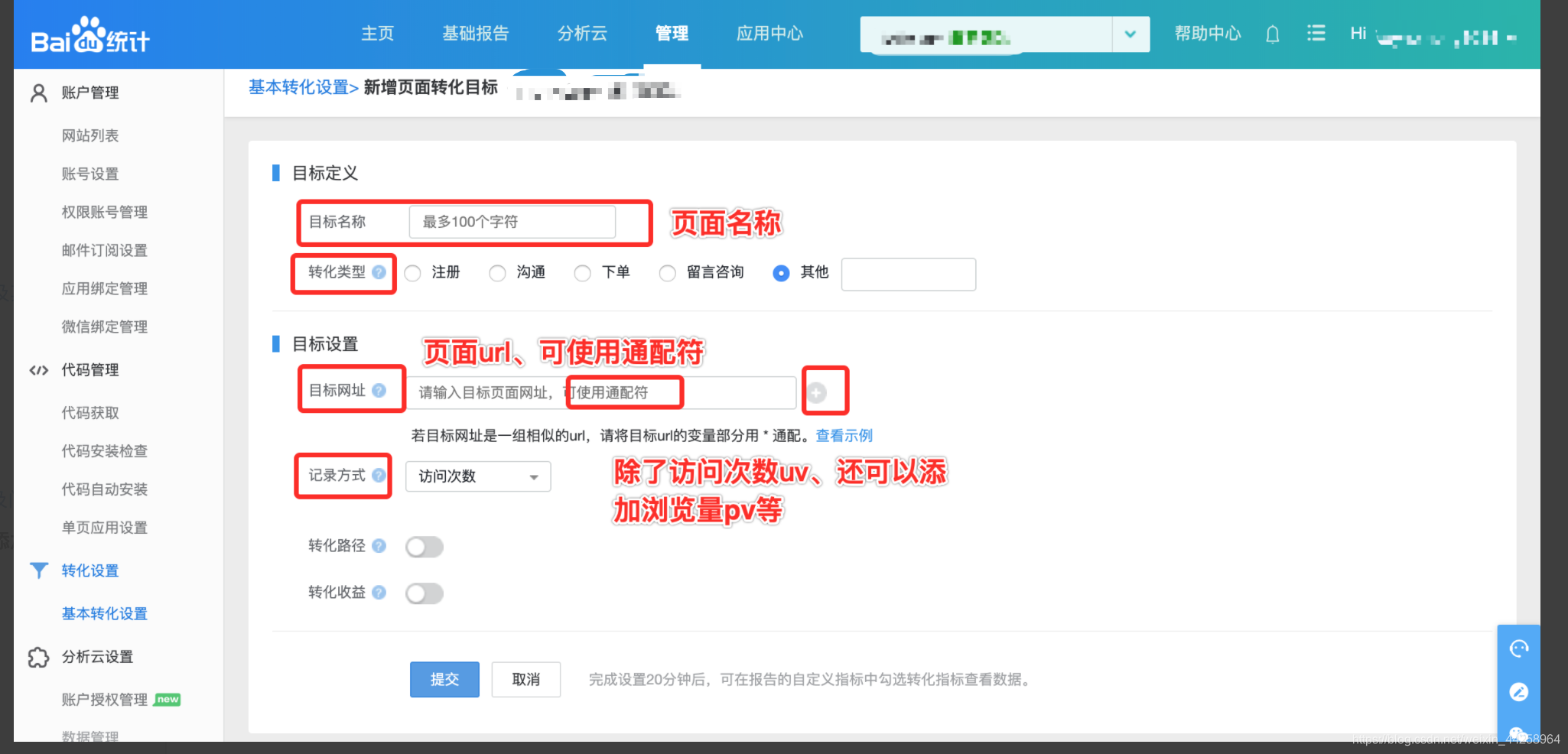This screenshot has height=754, width=1568.
Task: Click the 转化设置 funnel icon
Action: [x=39, y=570]
